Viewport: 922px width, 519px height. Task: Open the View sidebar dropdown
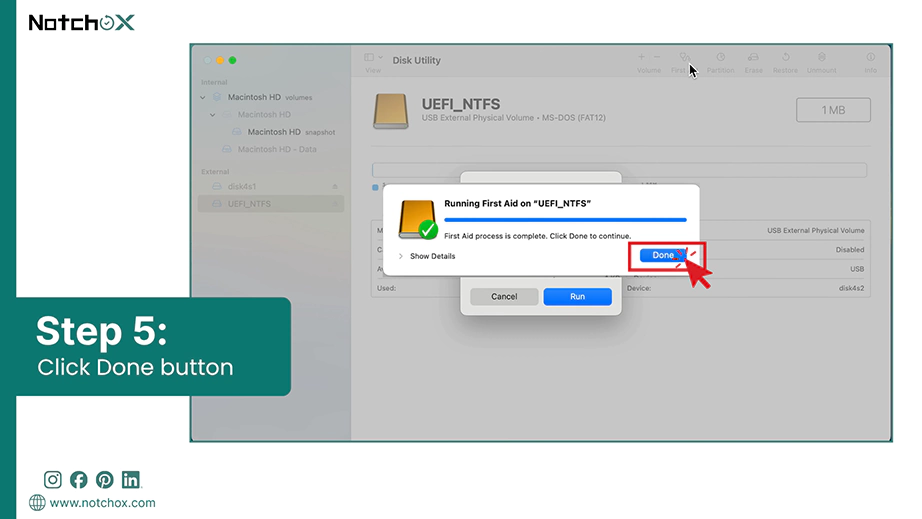coord(373,58)
